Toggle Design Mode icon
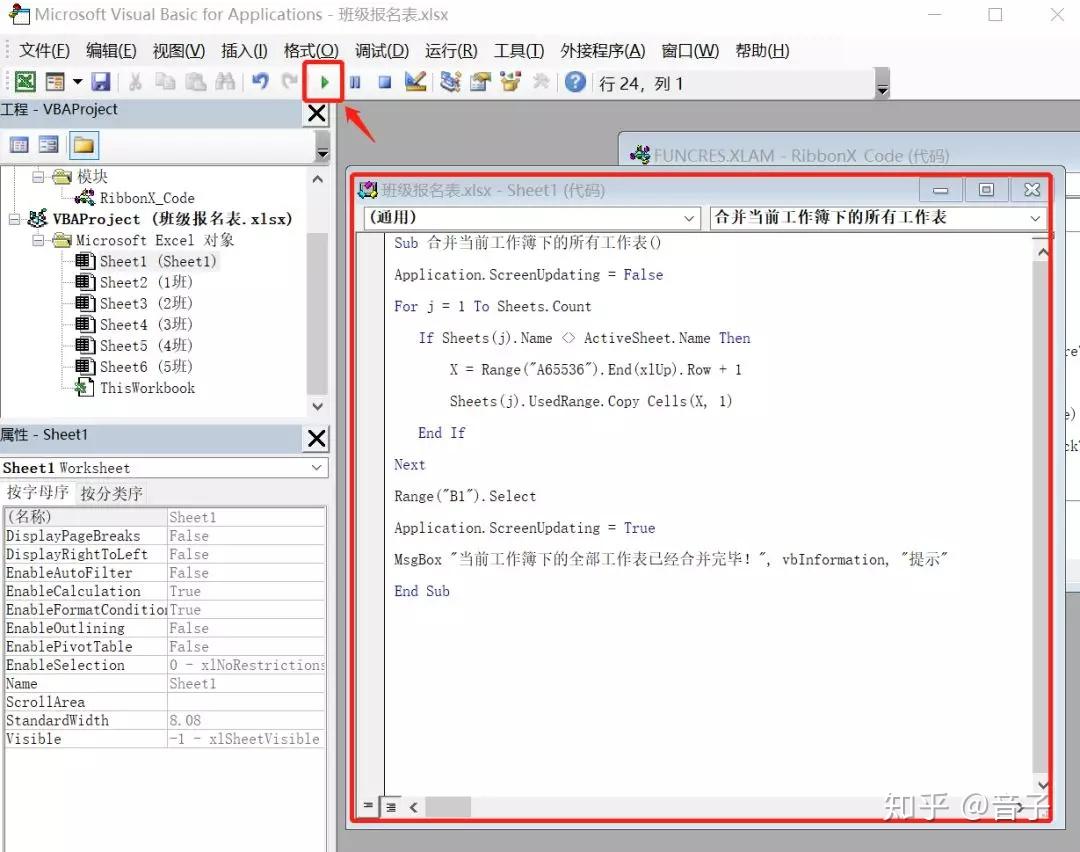The height and width of the screenshot is (852, 1080). point(415,82)
